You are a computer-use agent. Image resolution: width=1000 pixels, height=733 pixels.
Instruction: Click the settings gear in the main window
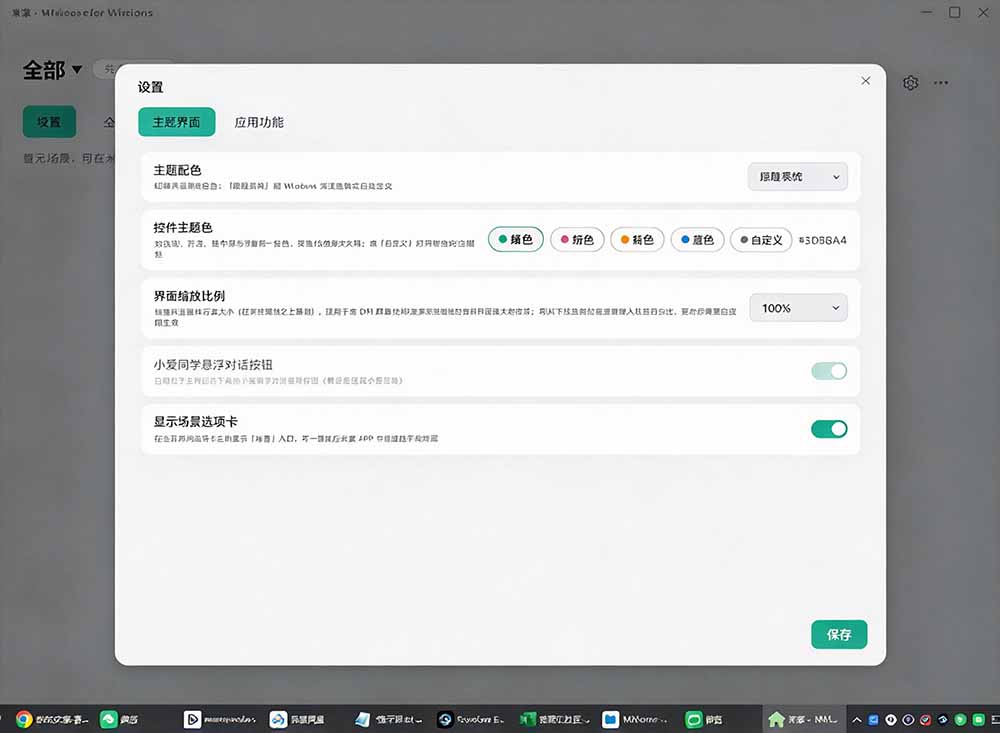coord(910,83)
